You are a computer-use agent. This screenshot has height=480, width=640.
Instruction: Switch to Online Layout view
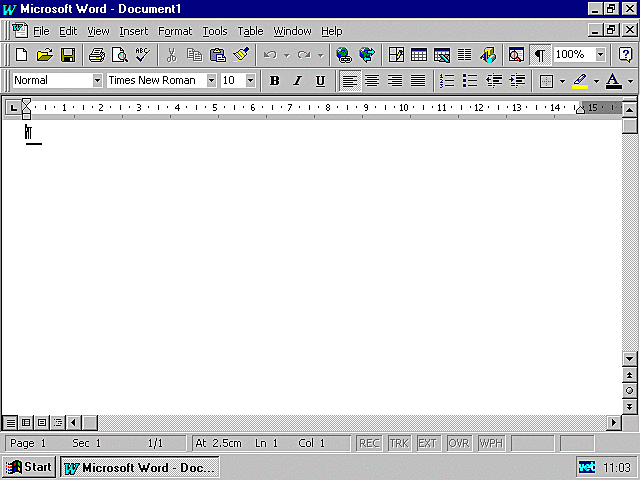[26, 422]
